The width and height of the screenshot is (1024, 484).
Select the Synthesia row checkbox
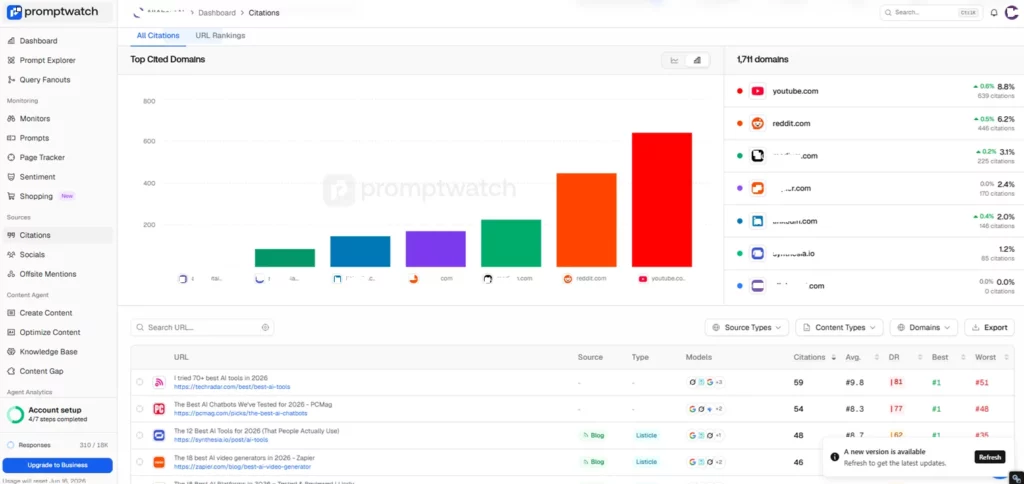[140, 435]
